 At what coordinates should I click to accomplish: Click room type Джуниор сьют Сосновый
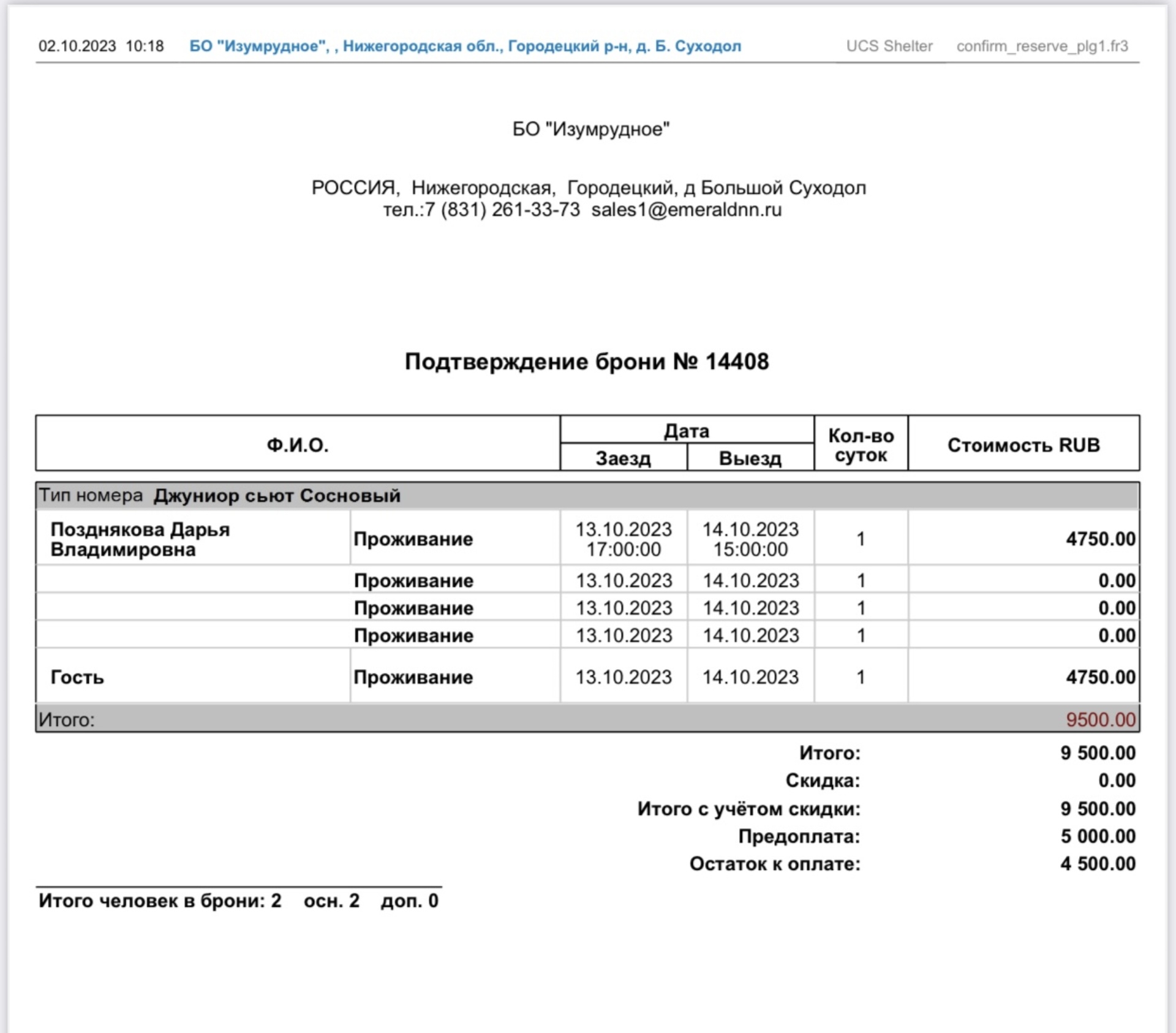(x=277, y=495)
